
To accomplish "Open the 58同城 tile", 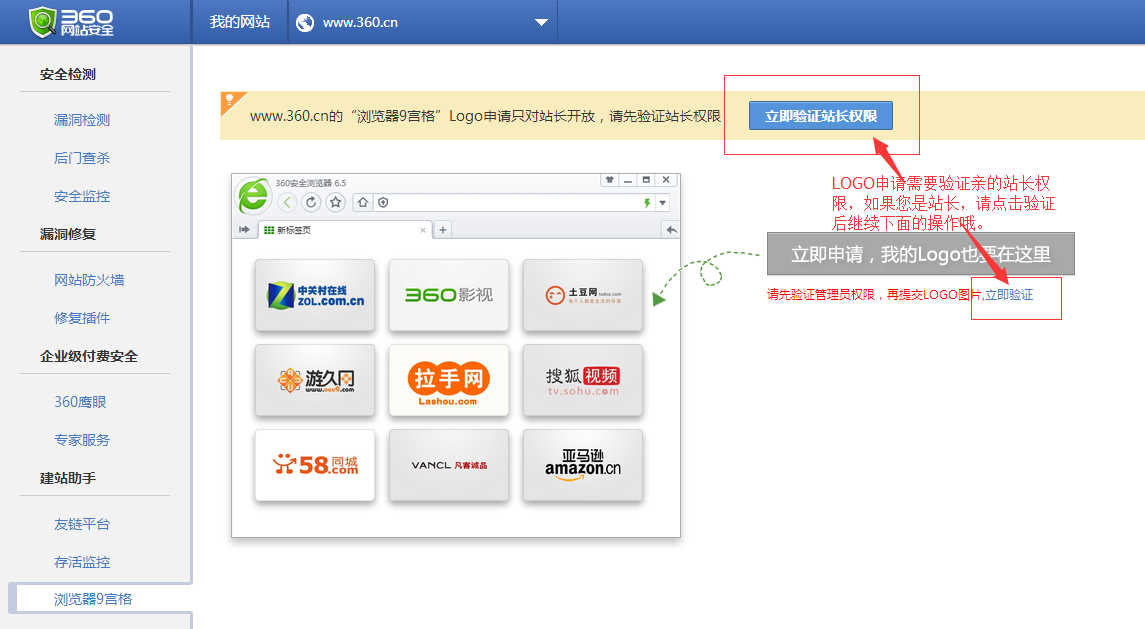I will click(x=315, y=465).
